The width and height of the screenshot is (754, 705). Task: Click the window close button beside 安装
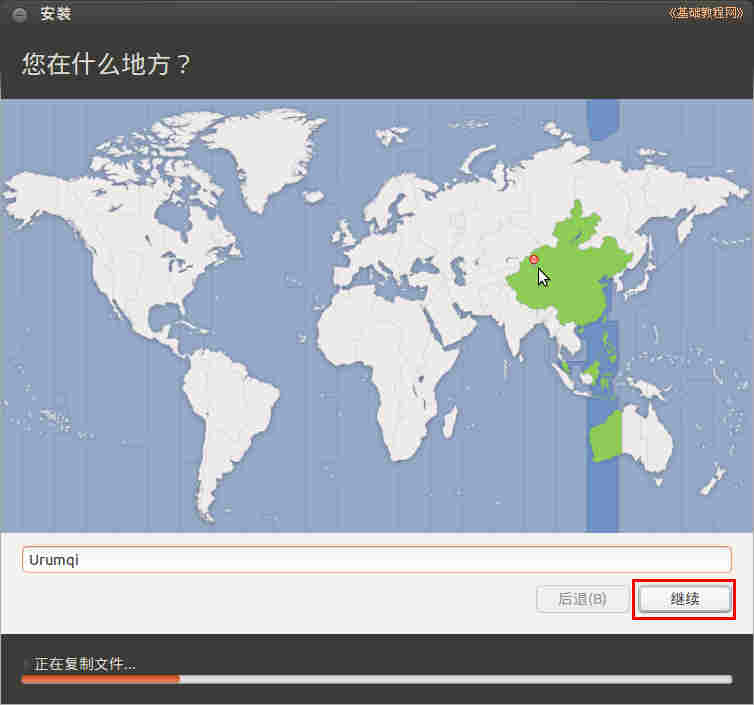[19, 14]
